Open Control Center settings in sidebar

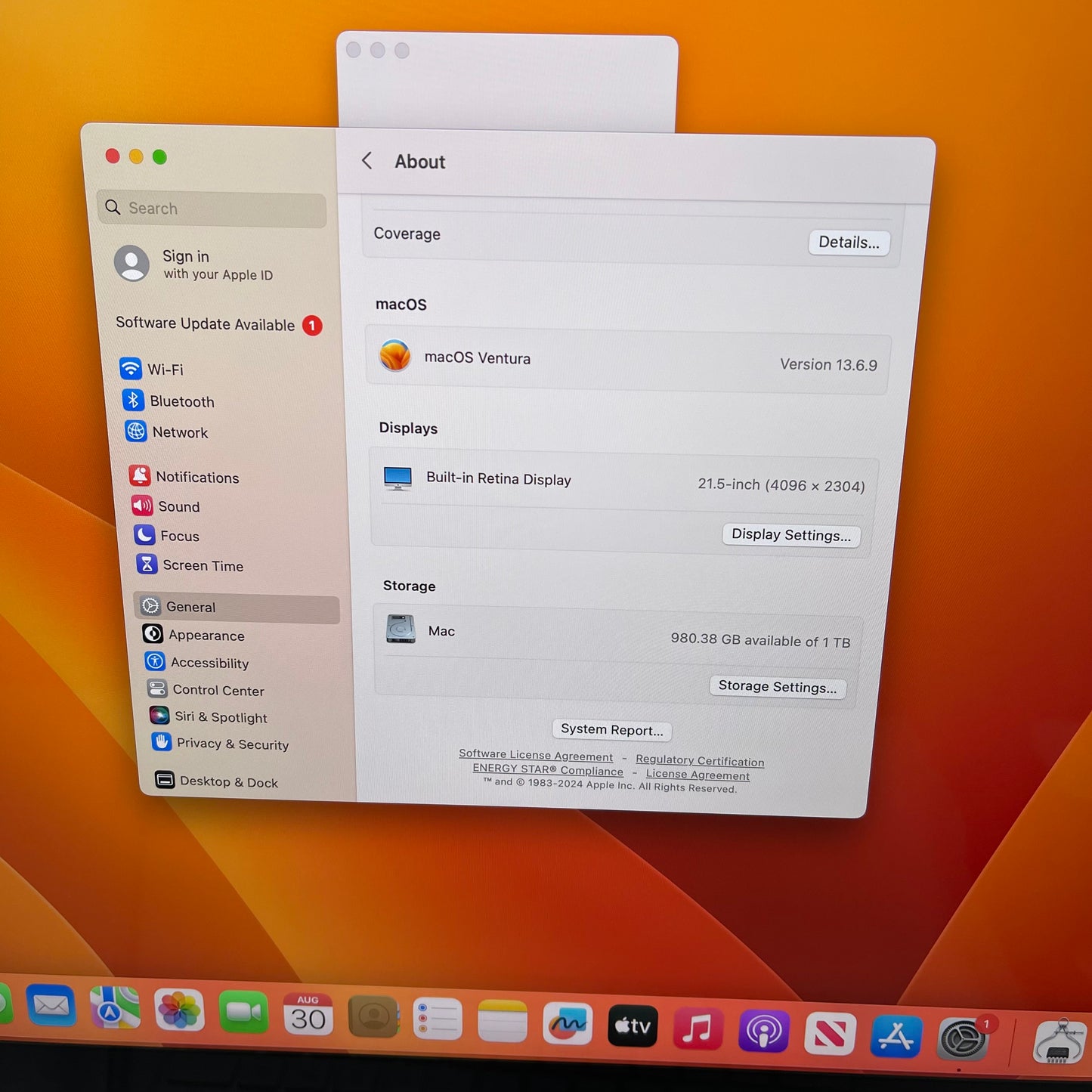pyautogui.click(x=206, y=689)
